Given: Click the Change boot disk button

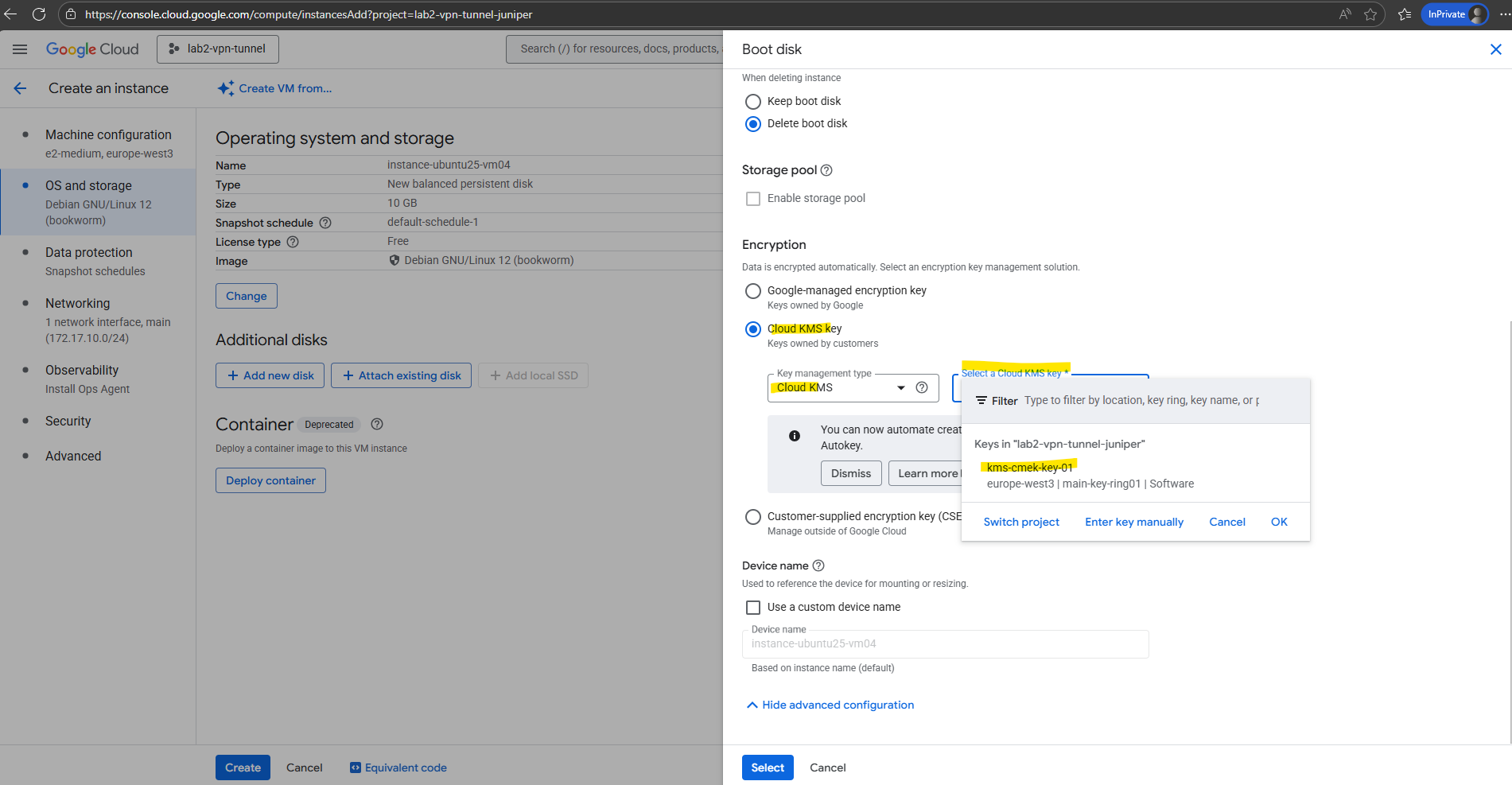Looking at the screenshot, I should 247,296.
